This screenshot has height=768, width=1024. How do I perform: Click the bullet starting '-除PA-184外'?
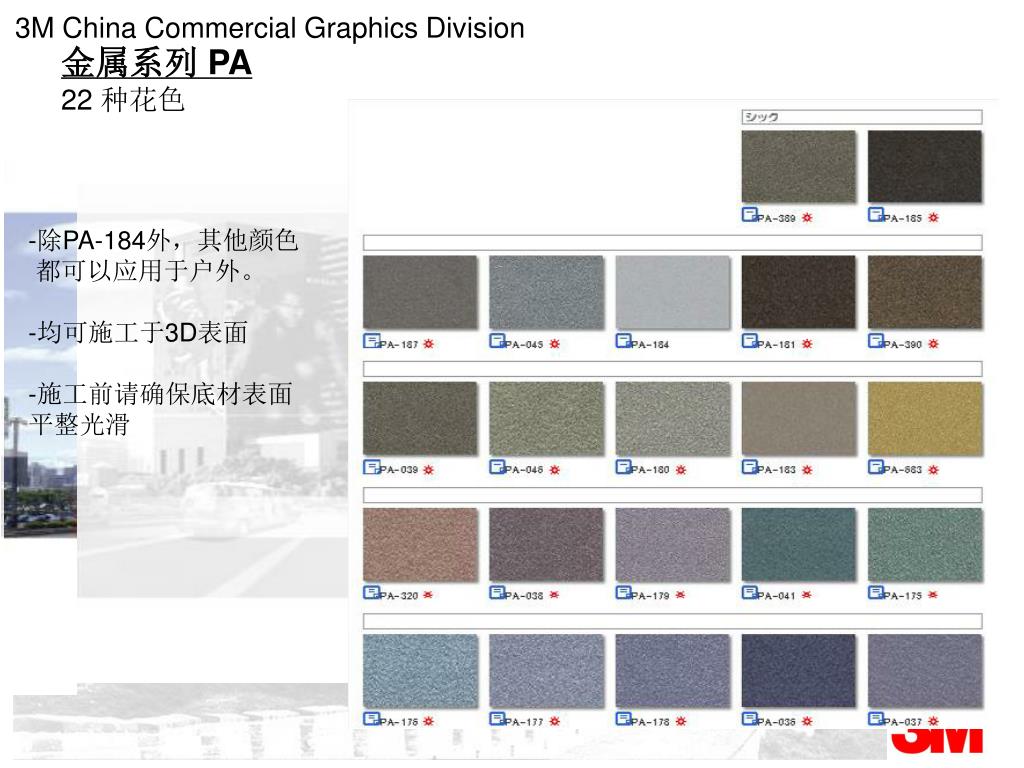pos(163,255)
